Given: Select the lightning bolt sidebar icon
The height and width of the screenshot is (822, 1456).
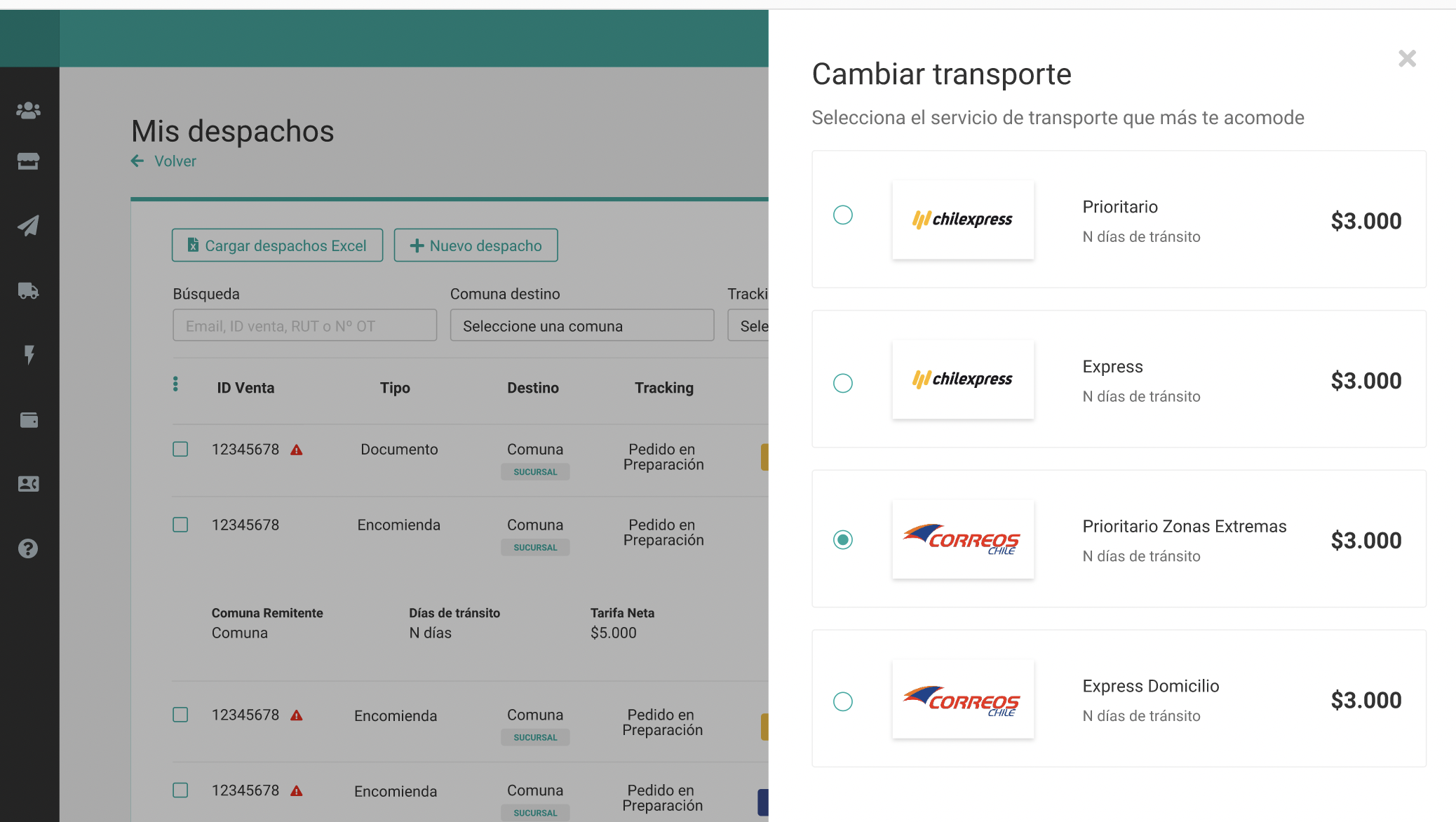Looking at the screenshot, I should point(29,355).
